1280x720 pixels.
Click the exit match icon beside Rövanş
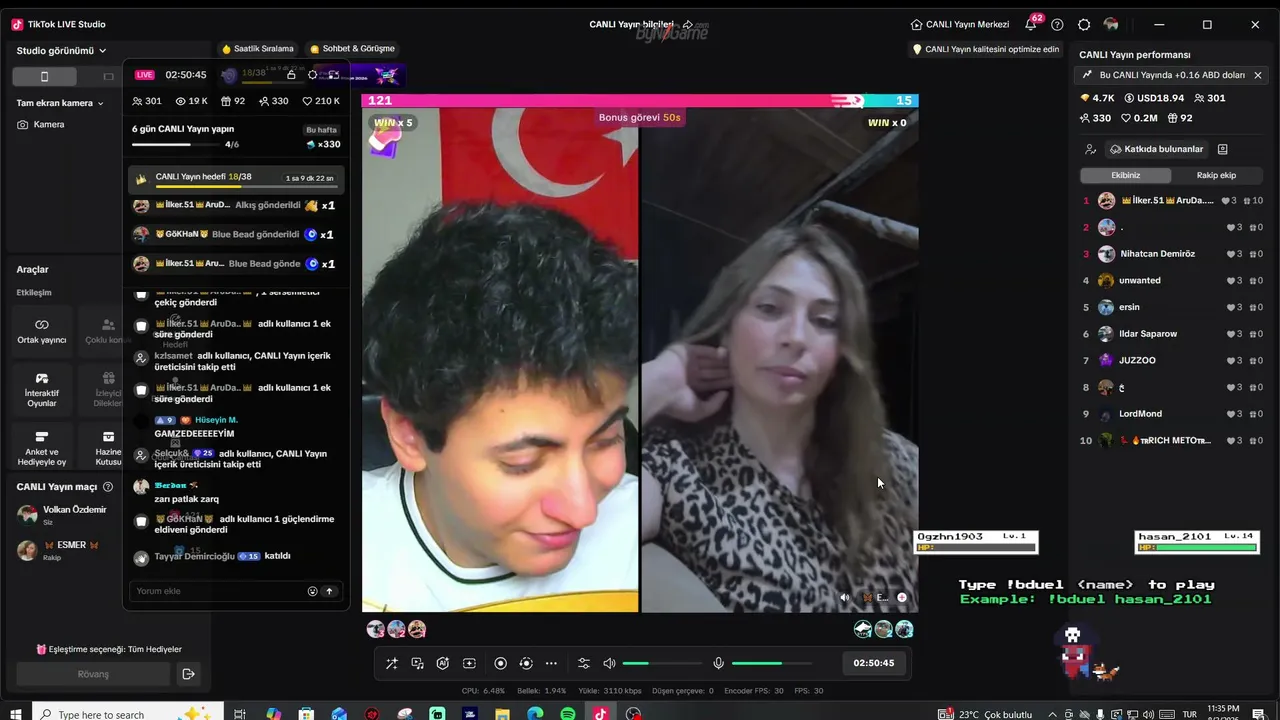click(x=188, y=674)
